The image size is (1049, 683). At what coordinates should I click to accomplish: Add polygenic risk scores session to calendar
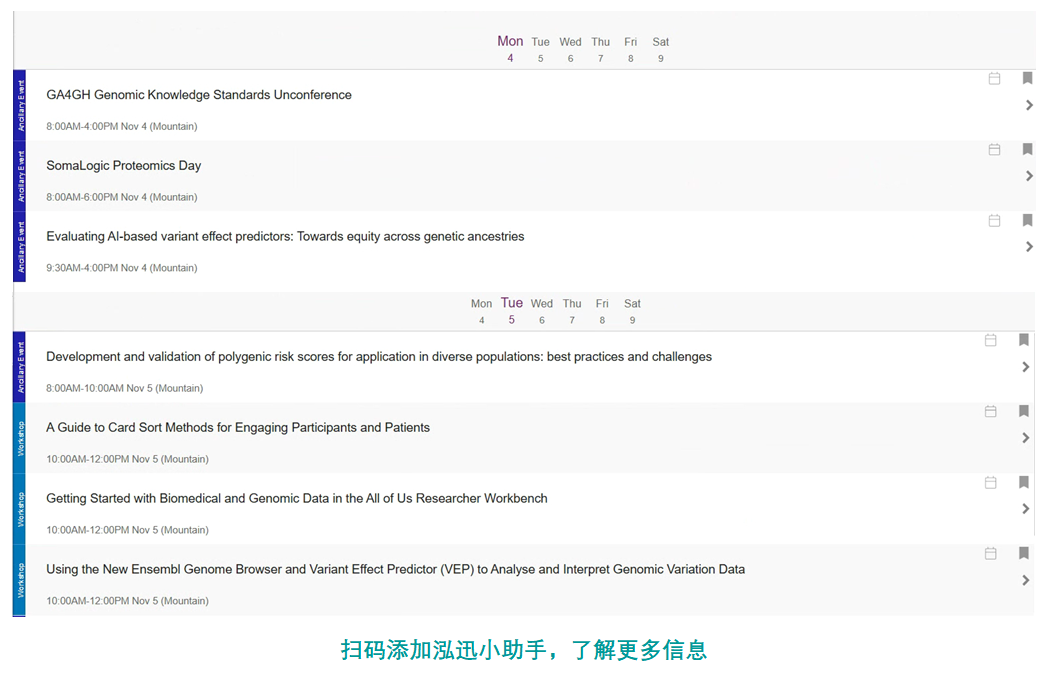pos(990,341)
